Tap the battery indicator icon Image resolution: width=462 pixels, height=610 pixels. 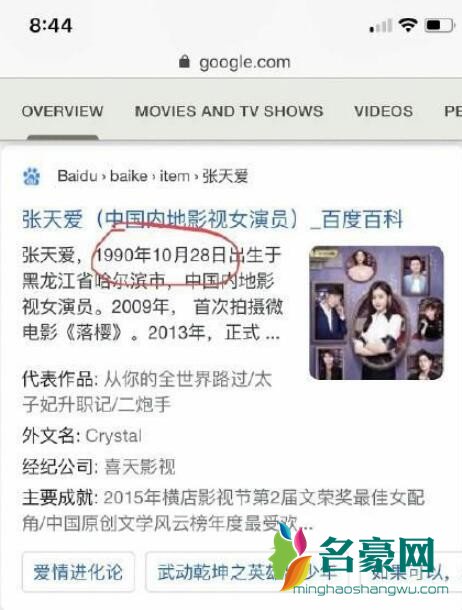pyautogui.click(x=439, y=26)
